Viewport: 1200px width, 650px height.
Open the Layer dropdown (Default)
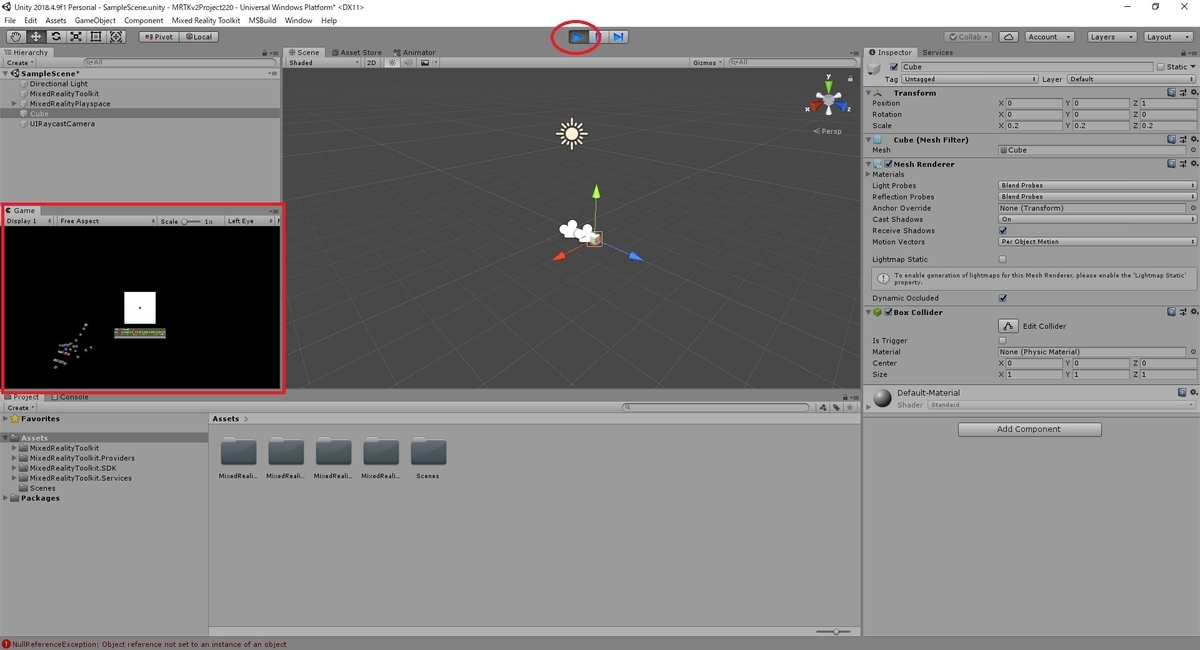[x=1130, y=79]
